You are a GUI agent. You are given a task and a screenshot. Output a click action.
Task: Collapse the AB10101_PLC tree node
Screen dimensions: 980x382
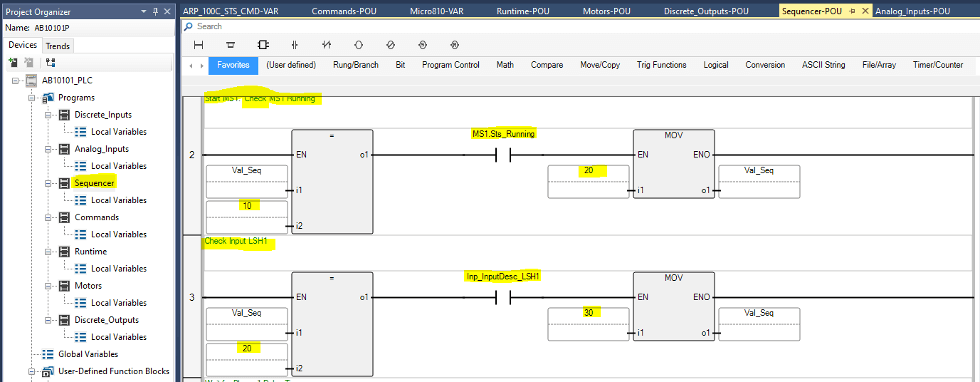(x=15, y=81)
